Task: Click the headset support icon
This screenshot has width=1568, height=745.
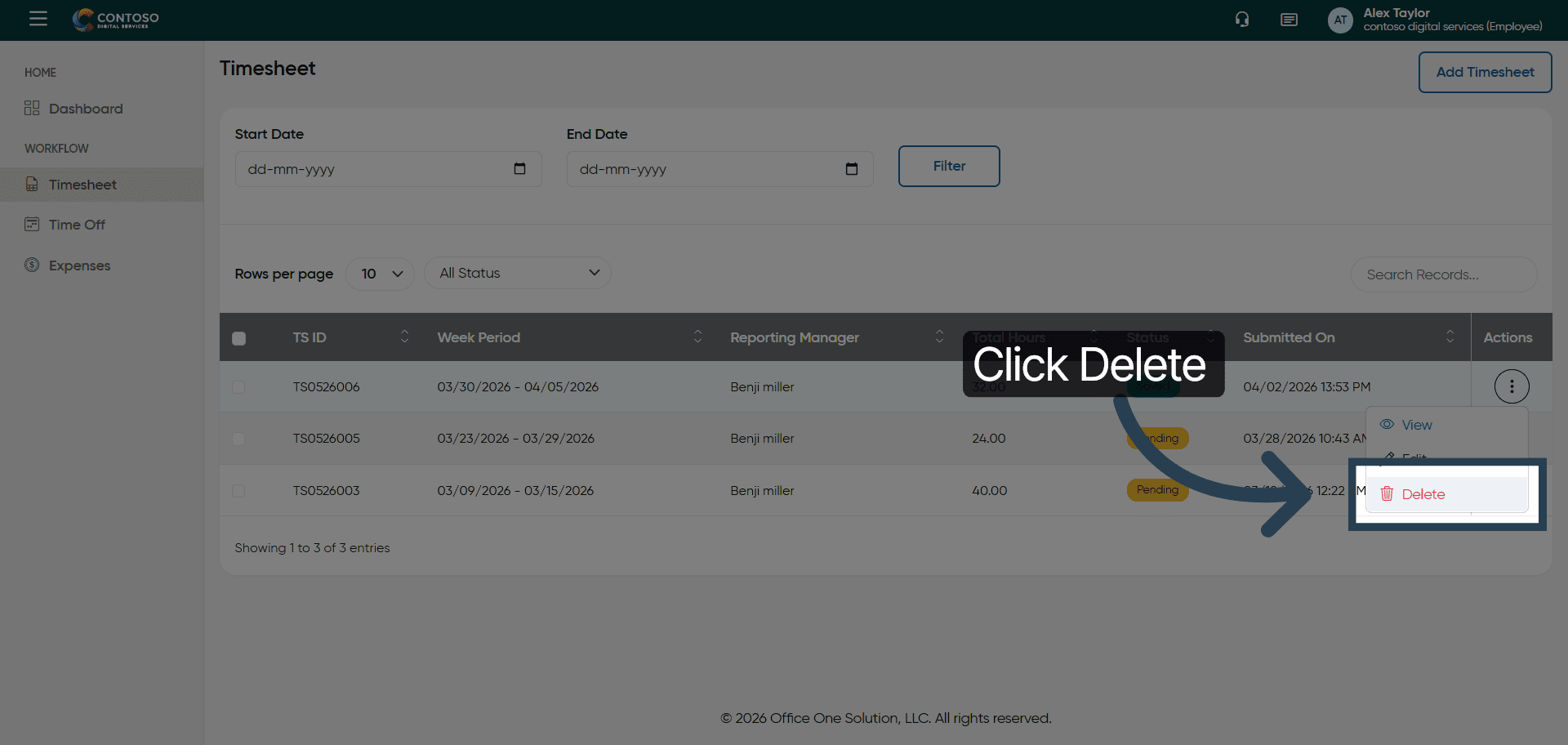Action: [1242, 20]
